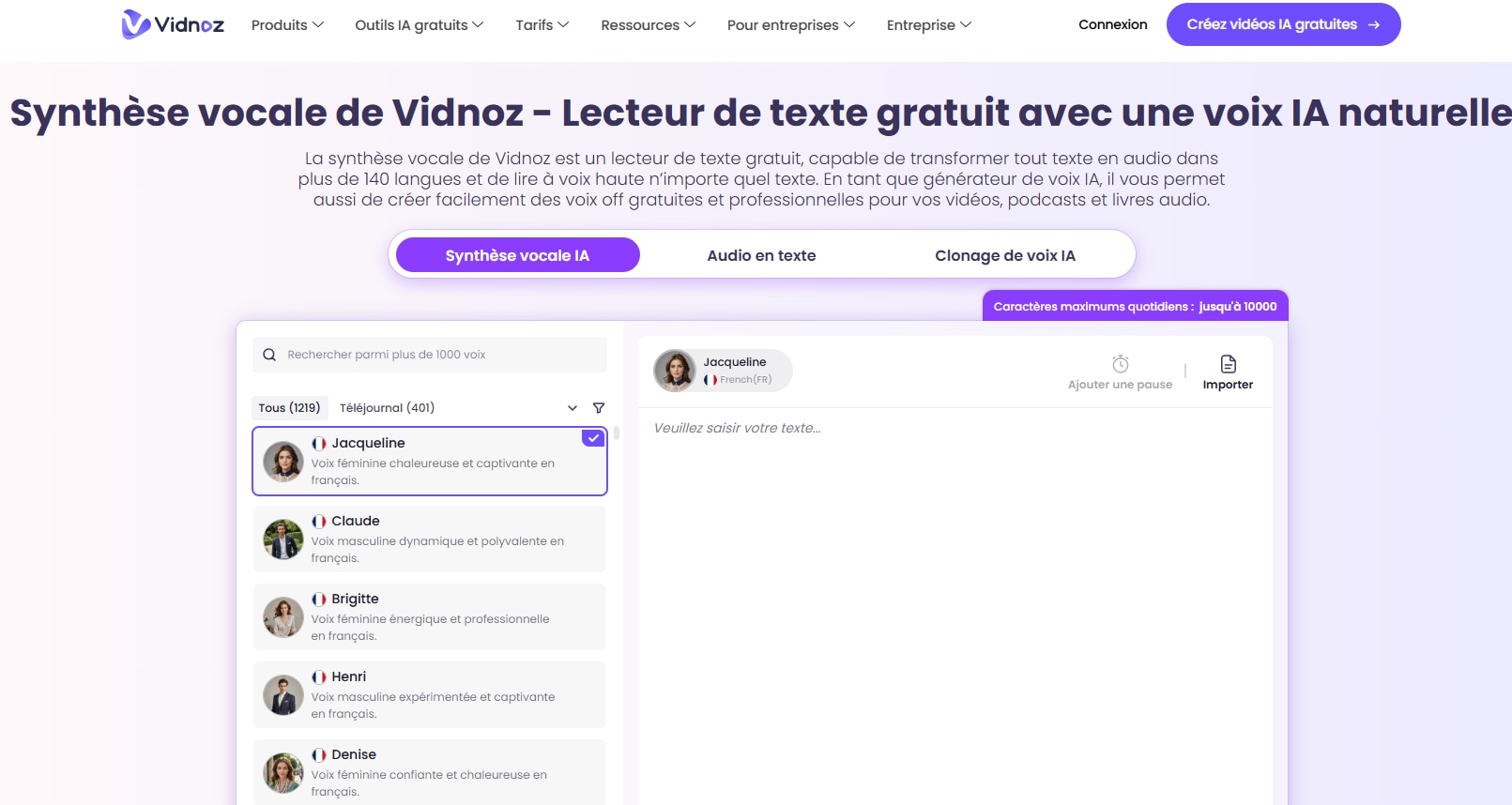
Task: Click the Ajouter une pause label
Action: click(x=1121, y=385)
